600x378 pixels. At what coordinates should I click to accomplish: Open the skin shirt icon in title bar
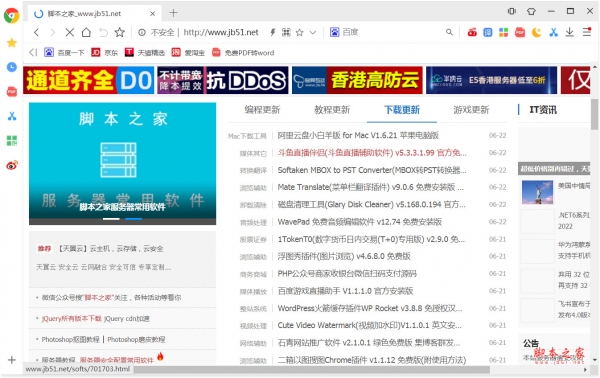tap(531, 11)
